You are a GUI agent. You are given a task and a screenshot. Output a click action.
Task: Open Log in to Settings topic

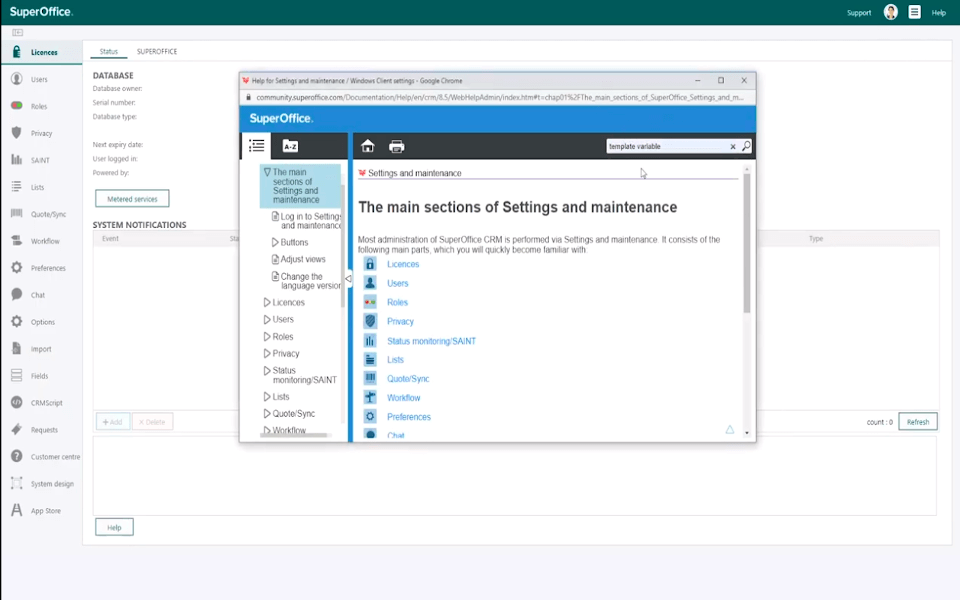coord(310,221)
